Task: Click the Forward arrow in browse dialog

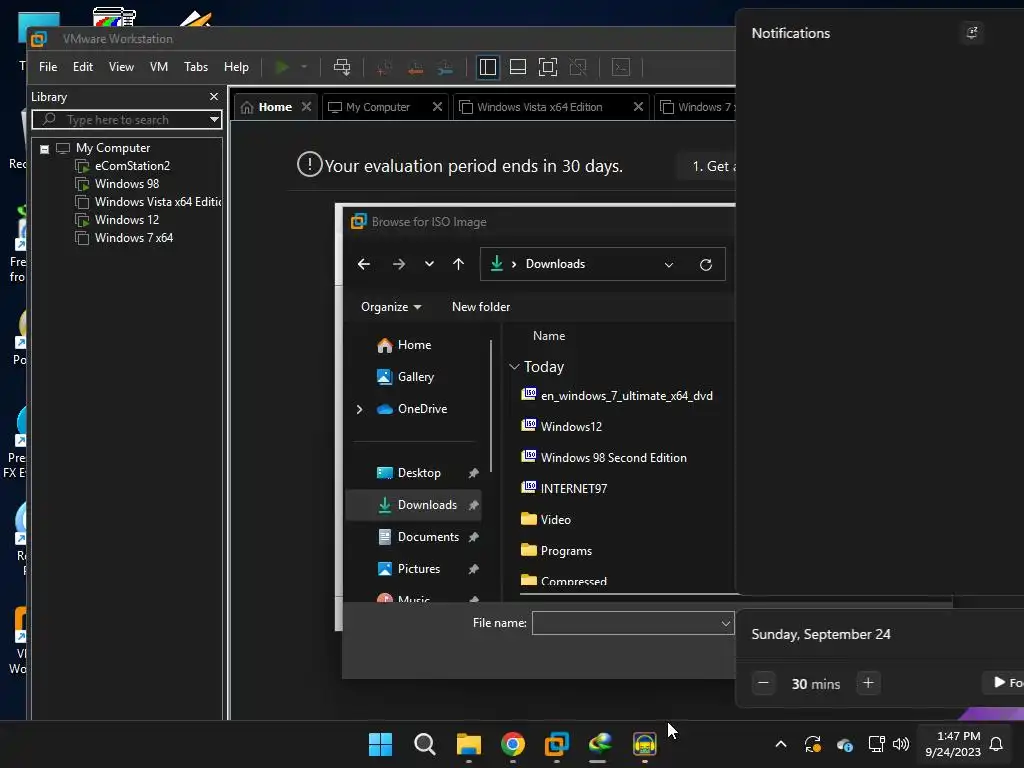Action: 398,264
